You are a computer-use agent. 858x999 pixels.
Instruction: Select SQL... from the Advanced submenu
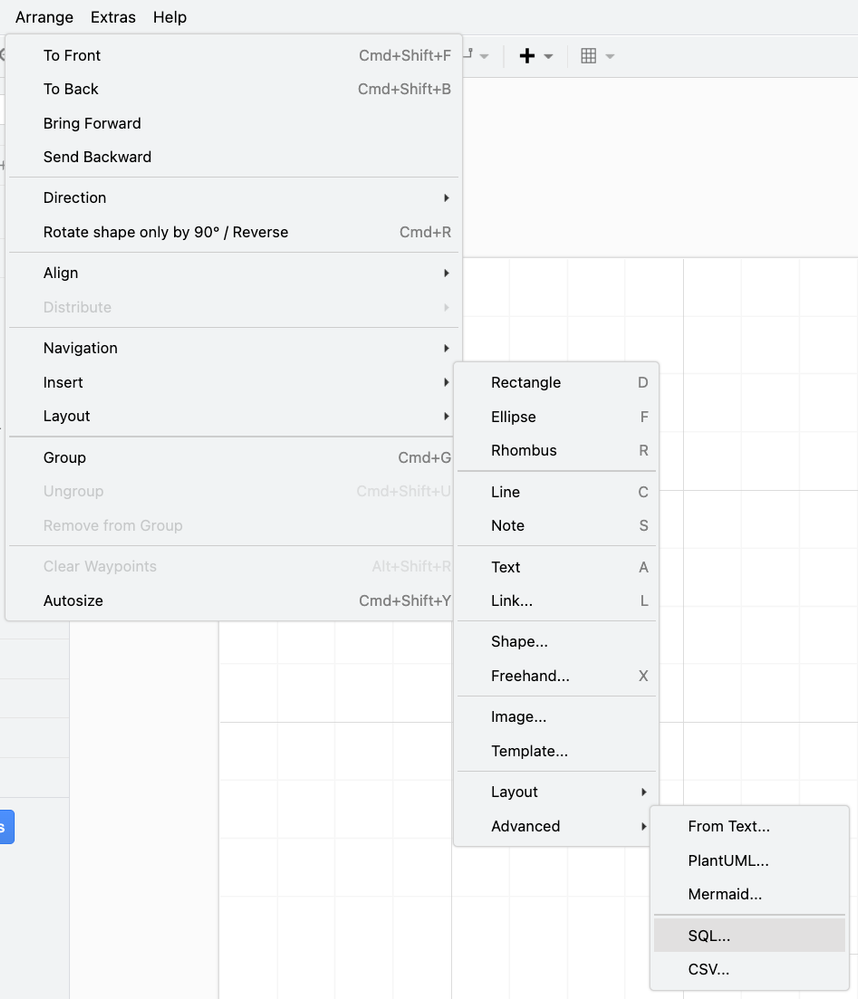pyautogui.click(x=749, y=935)
